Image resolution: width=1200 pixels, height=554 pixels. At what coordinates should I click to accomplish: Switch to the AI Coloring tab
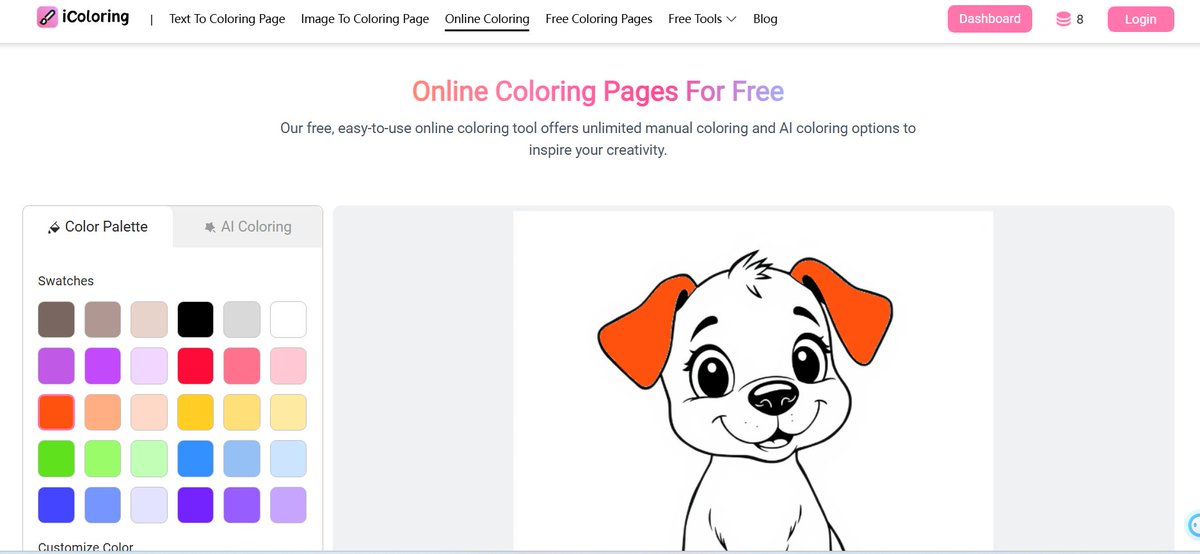(x=248, y=227)
